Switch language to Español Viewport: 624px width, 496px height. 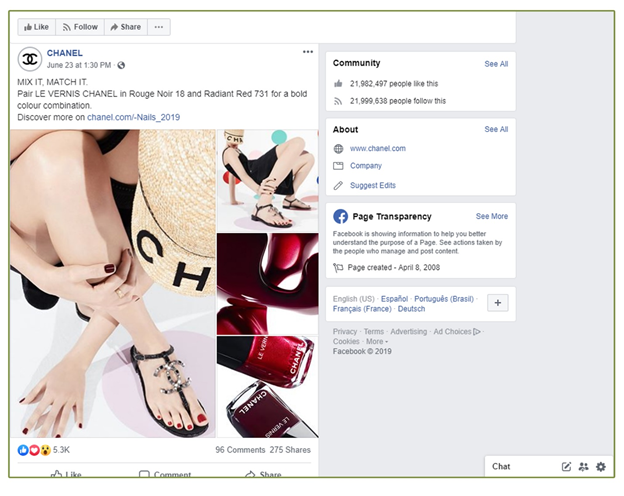click(394, 299)
